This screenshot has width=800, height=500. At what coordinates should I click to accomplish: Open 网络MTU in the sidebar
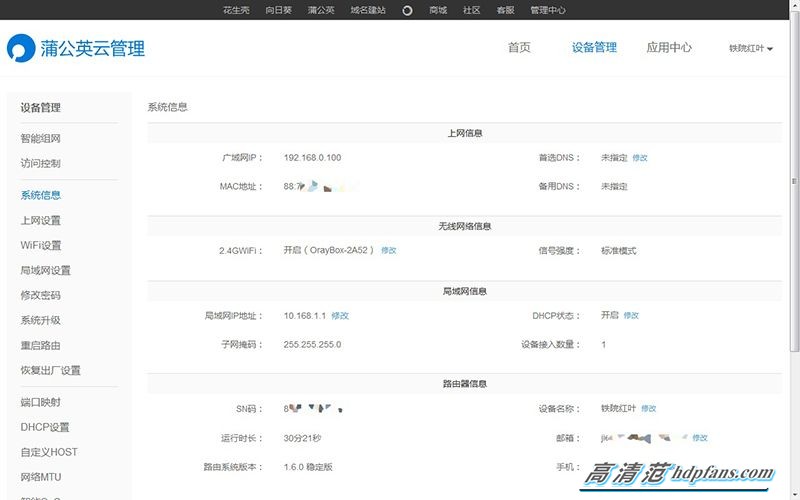[x=41, y=477]
